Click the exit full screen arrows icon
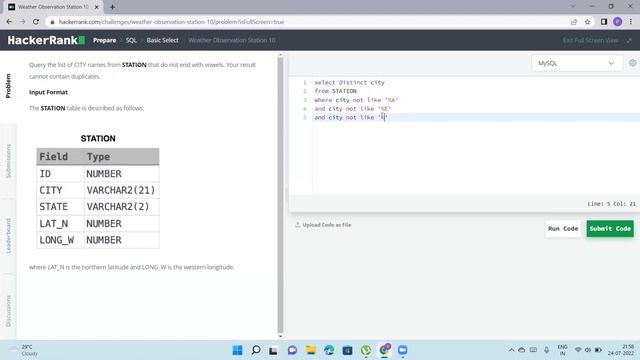The image size is (640, 360). coord(629,40)
